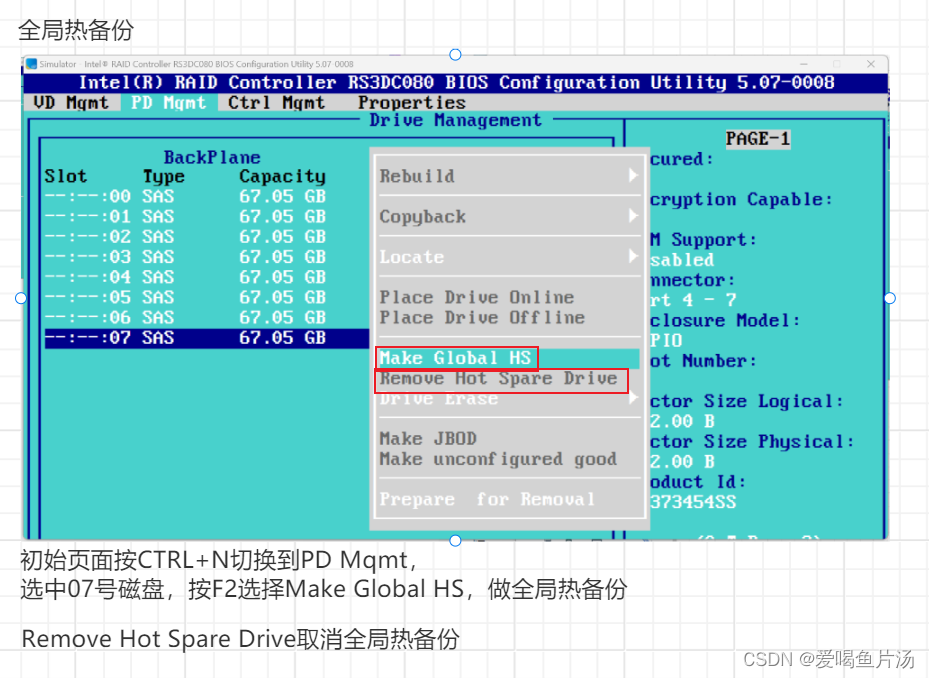
Task: Click the PAGE-1 indicator
Action: (758, 139)
